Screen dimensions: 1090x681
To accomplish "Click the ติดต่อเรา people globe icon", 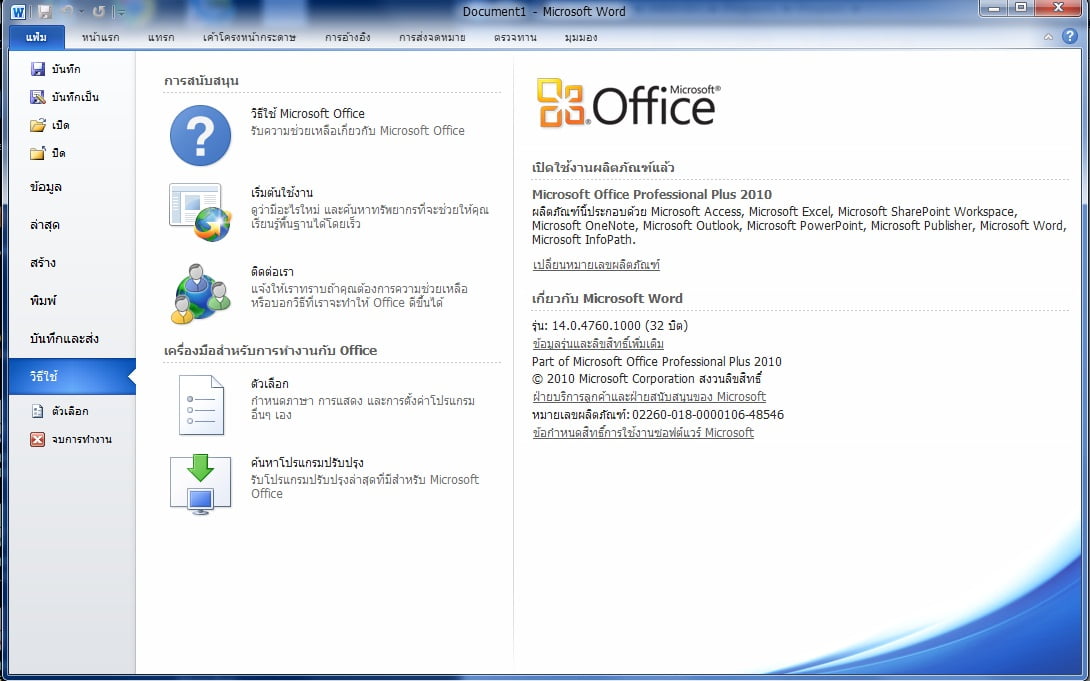I will pos(200,293).
